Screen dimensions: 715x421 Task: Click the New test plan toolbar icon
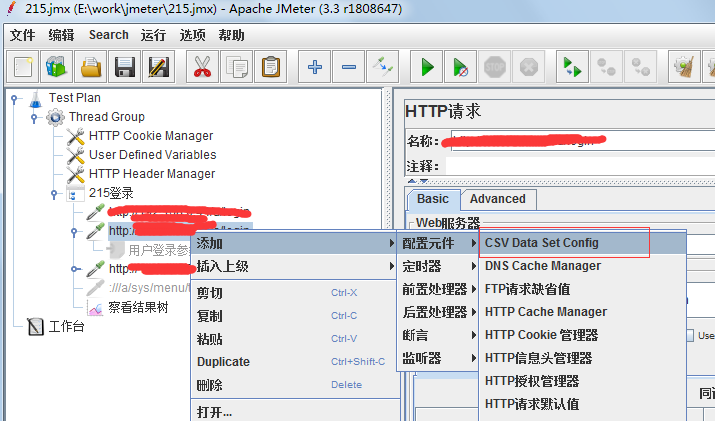[x=23, y=68]
